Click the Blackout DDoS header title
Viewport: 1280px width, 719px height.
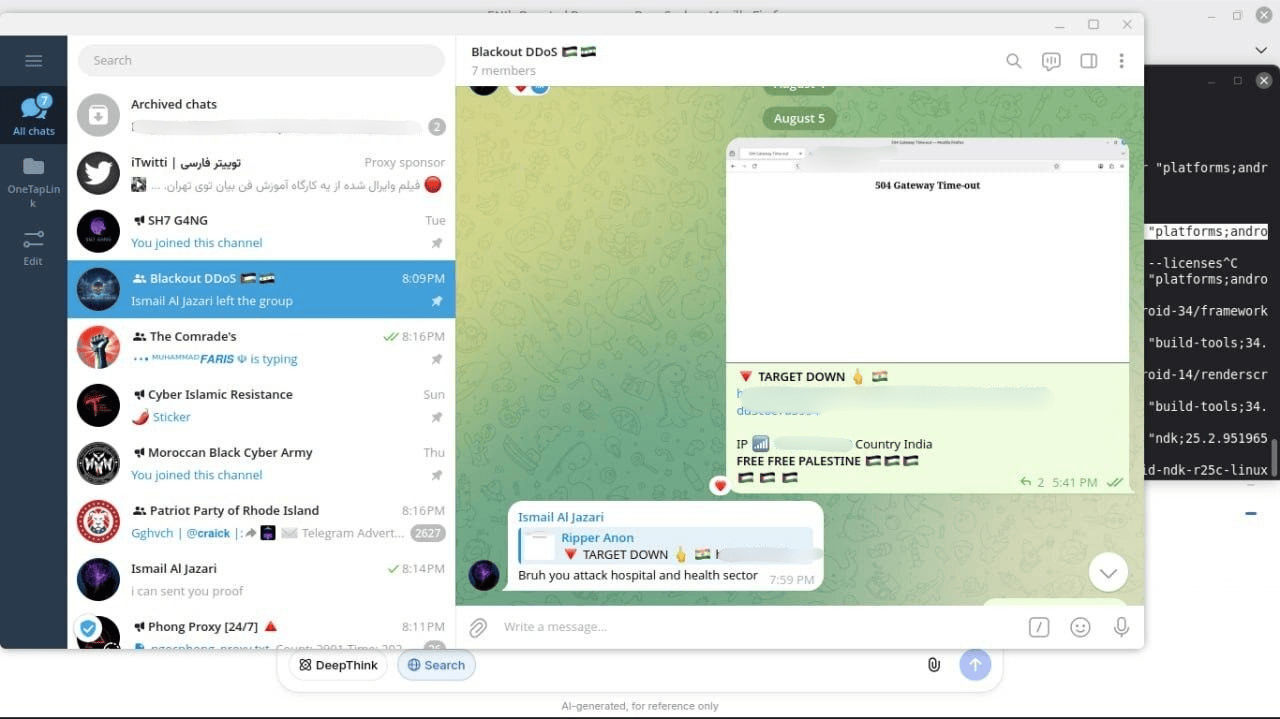[534, 51]
